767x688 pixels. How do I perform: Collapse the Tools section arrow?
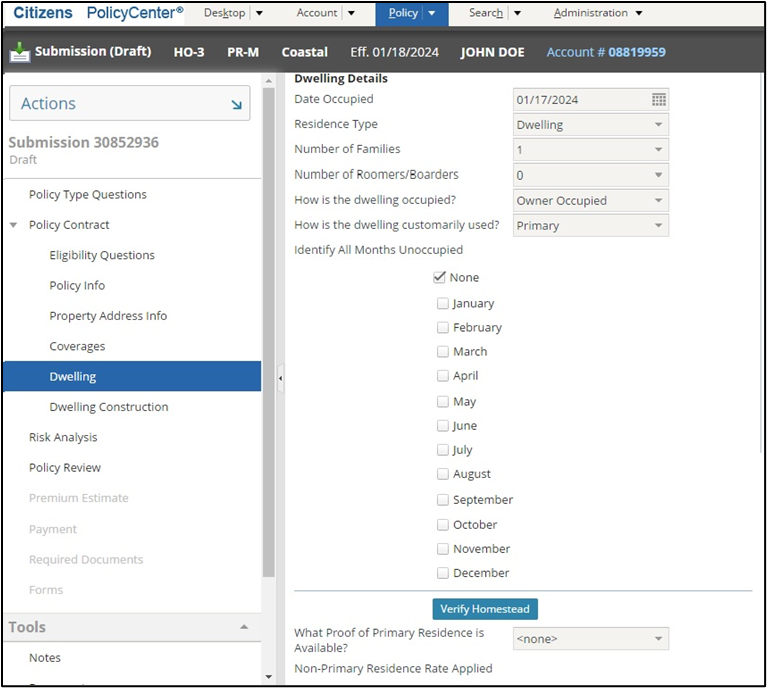tap(244, 627)
